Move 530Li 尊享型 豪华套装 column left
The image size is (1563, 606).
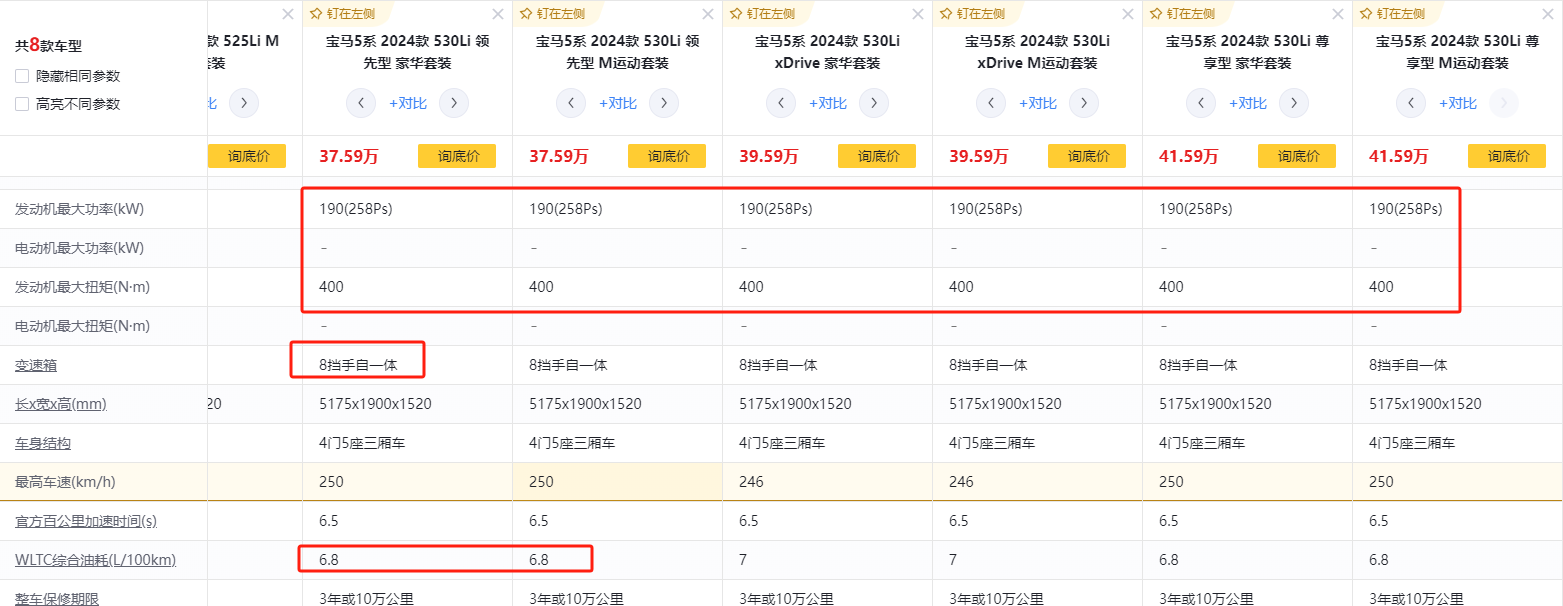(x=1201, y=103)
